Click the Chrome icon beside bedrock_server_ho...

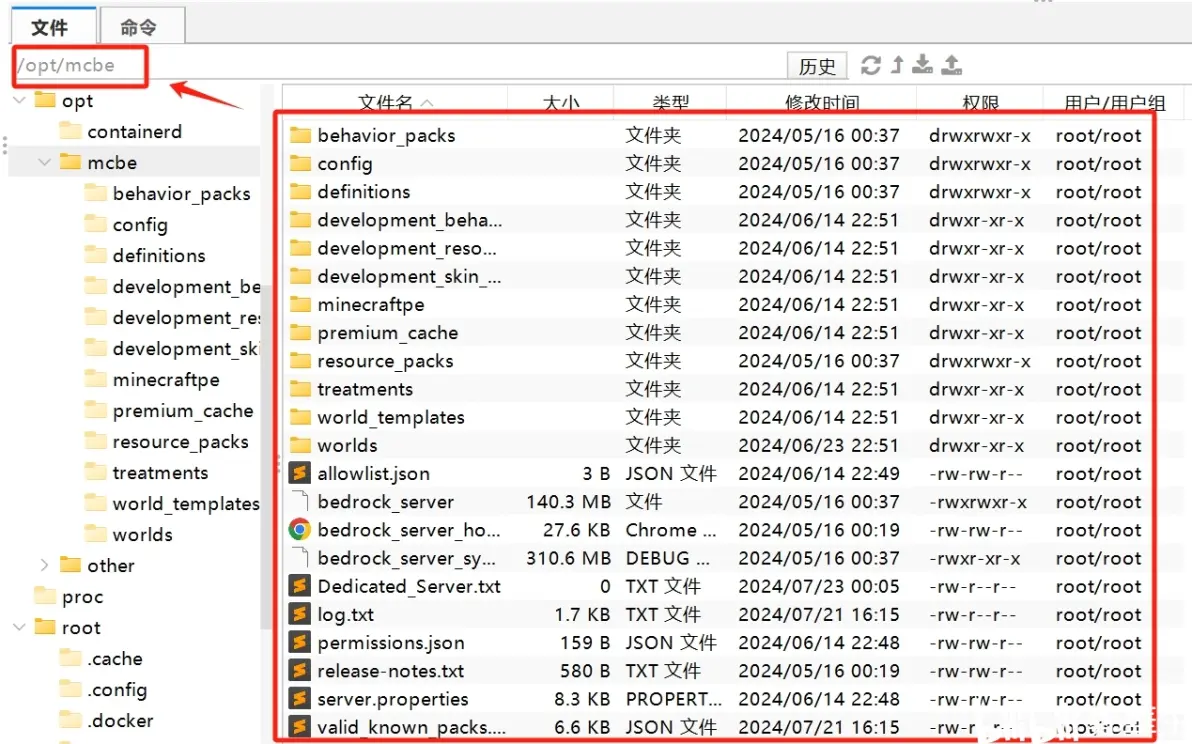(x=300, y=530)
